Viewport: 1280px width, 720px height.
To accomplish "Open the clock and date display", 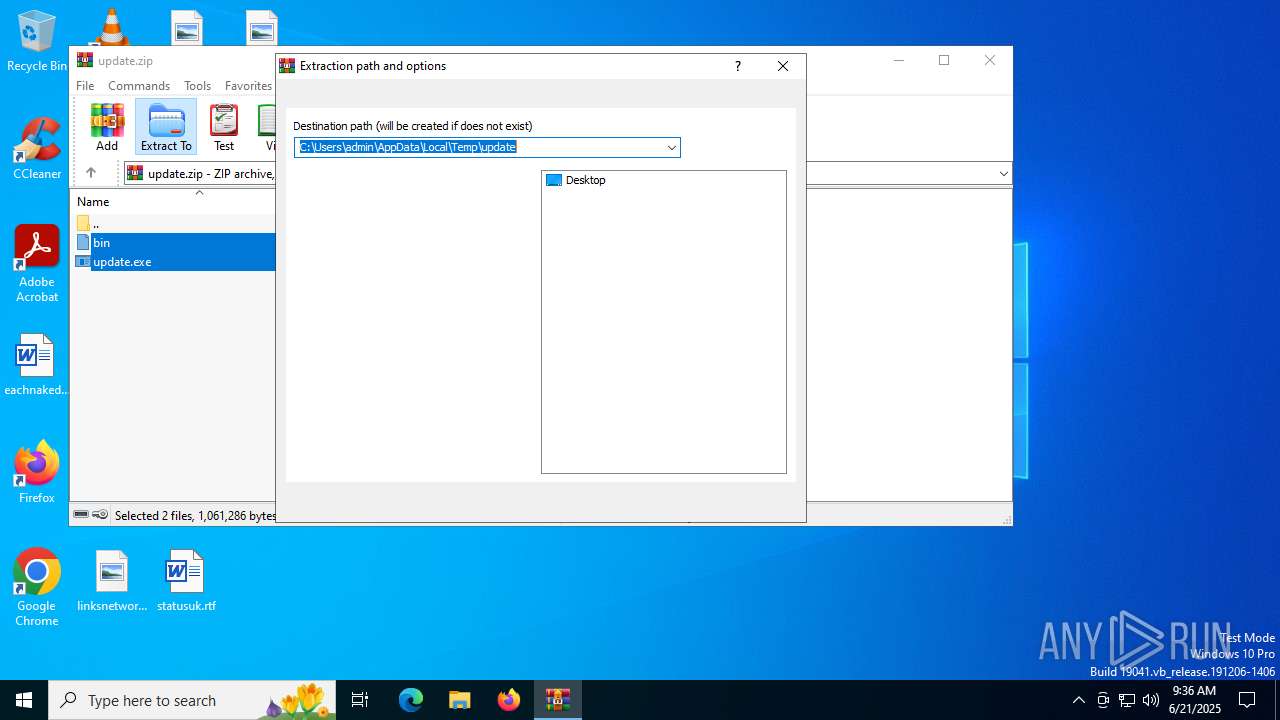I will pos(1194,700).
